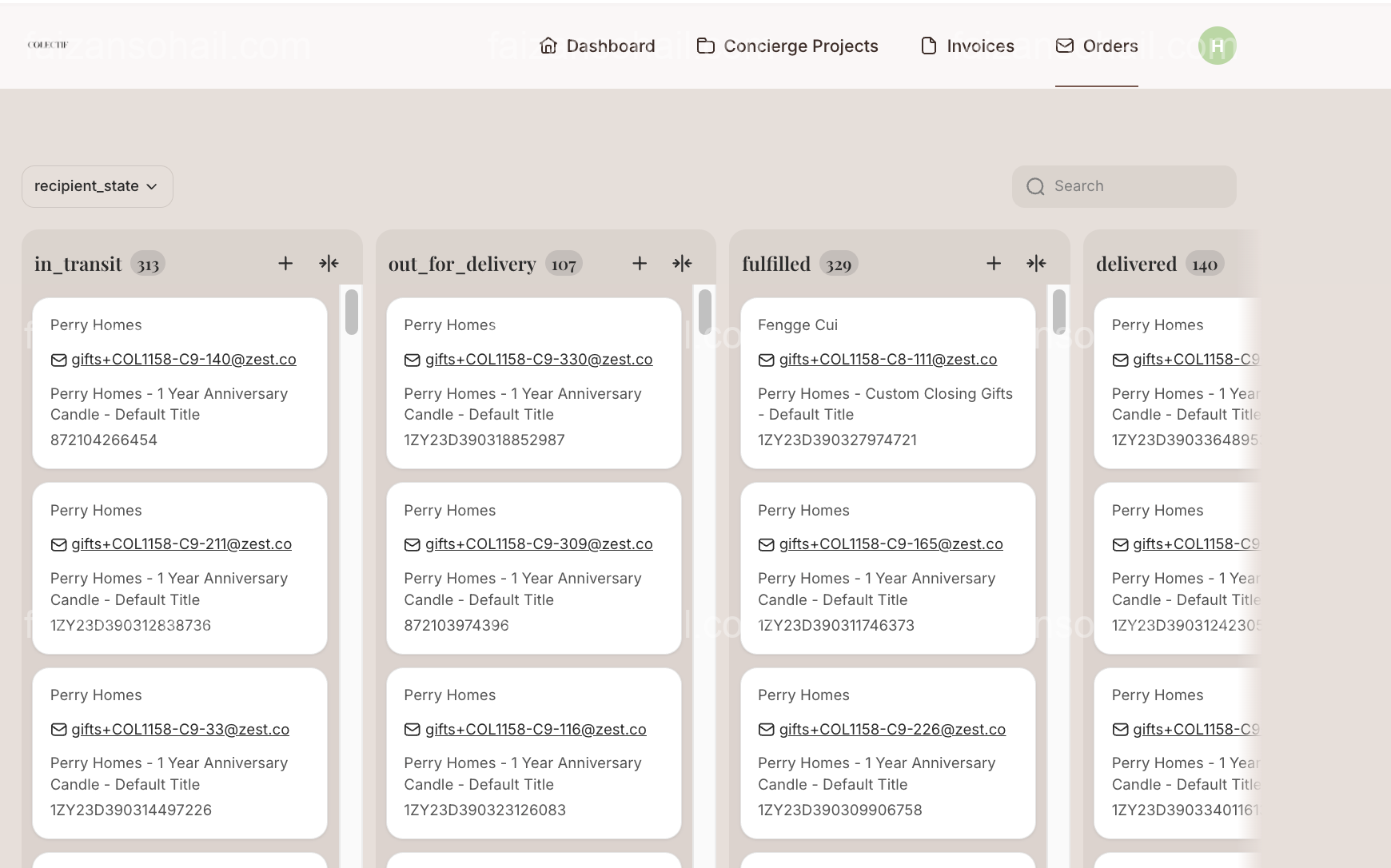Click envelope icon beside gifts+COL1158-C9-309 email
1391x868 pixels.
coord(413,544)
